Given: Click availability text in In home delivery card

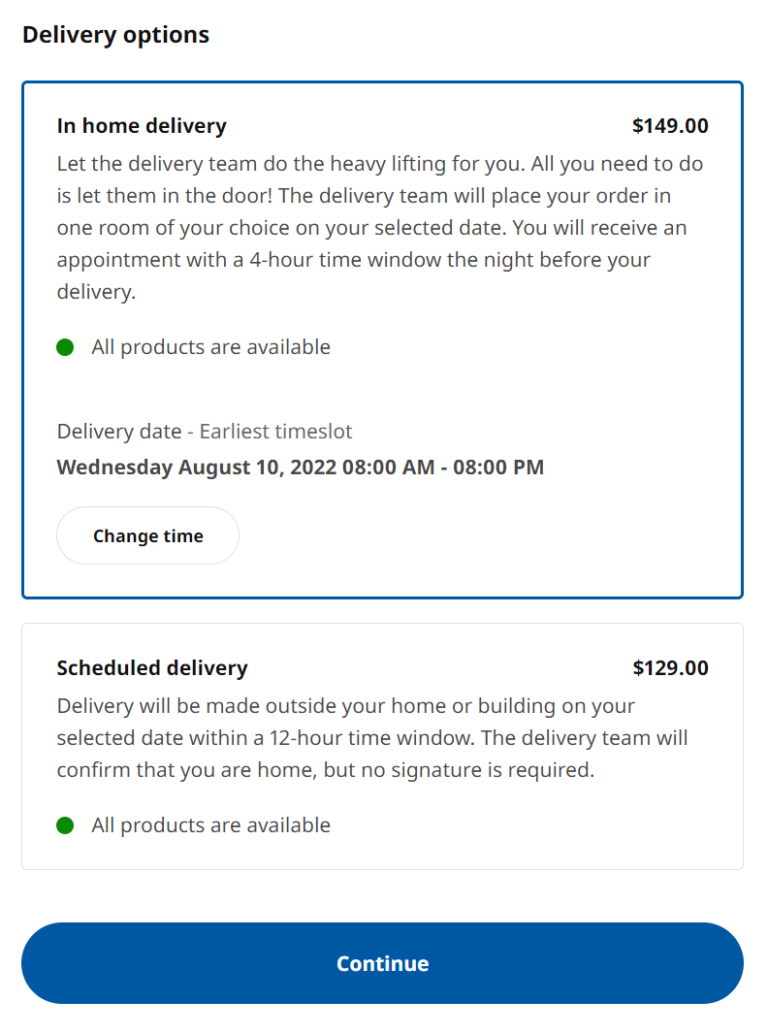Looking at the screenshot, I should [211, 348].
